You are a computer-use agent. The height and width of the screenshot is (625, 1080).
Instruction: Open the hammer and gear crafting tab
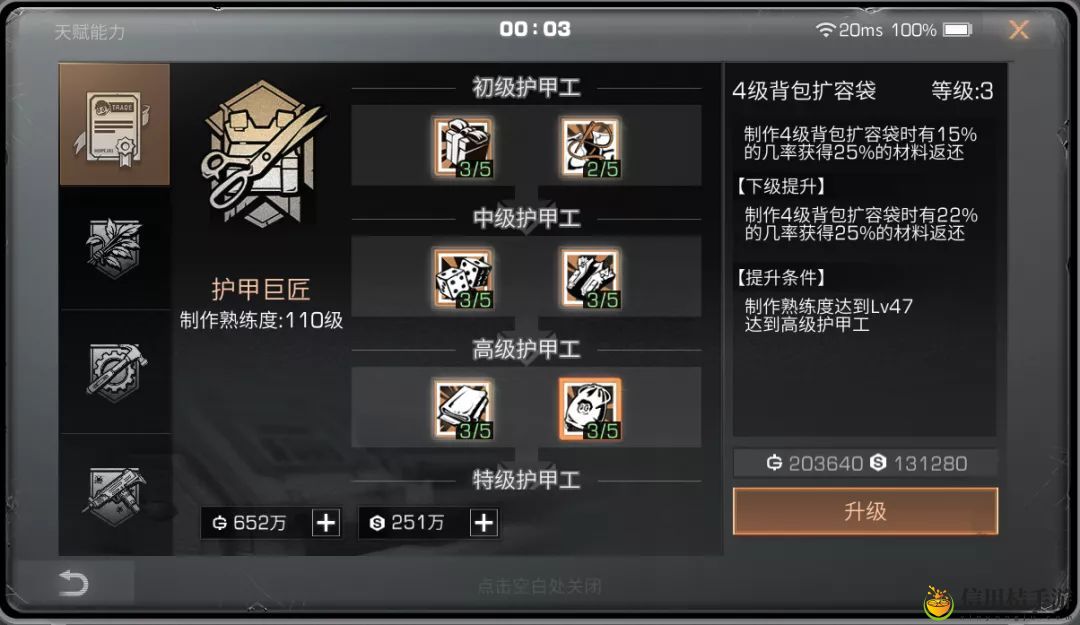114,372
